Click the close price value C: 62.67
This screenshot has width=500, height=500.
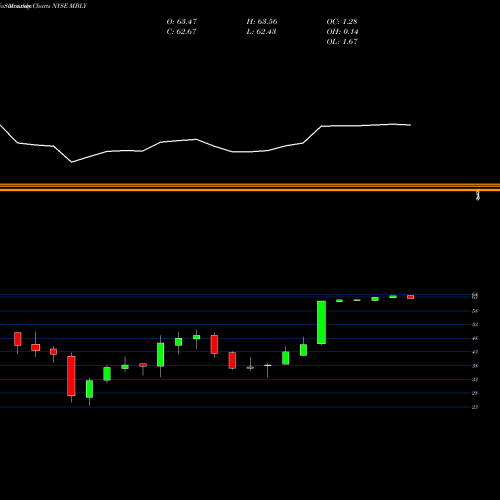point(181,31)
